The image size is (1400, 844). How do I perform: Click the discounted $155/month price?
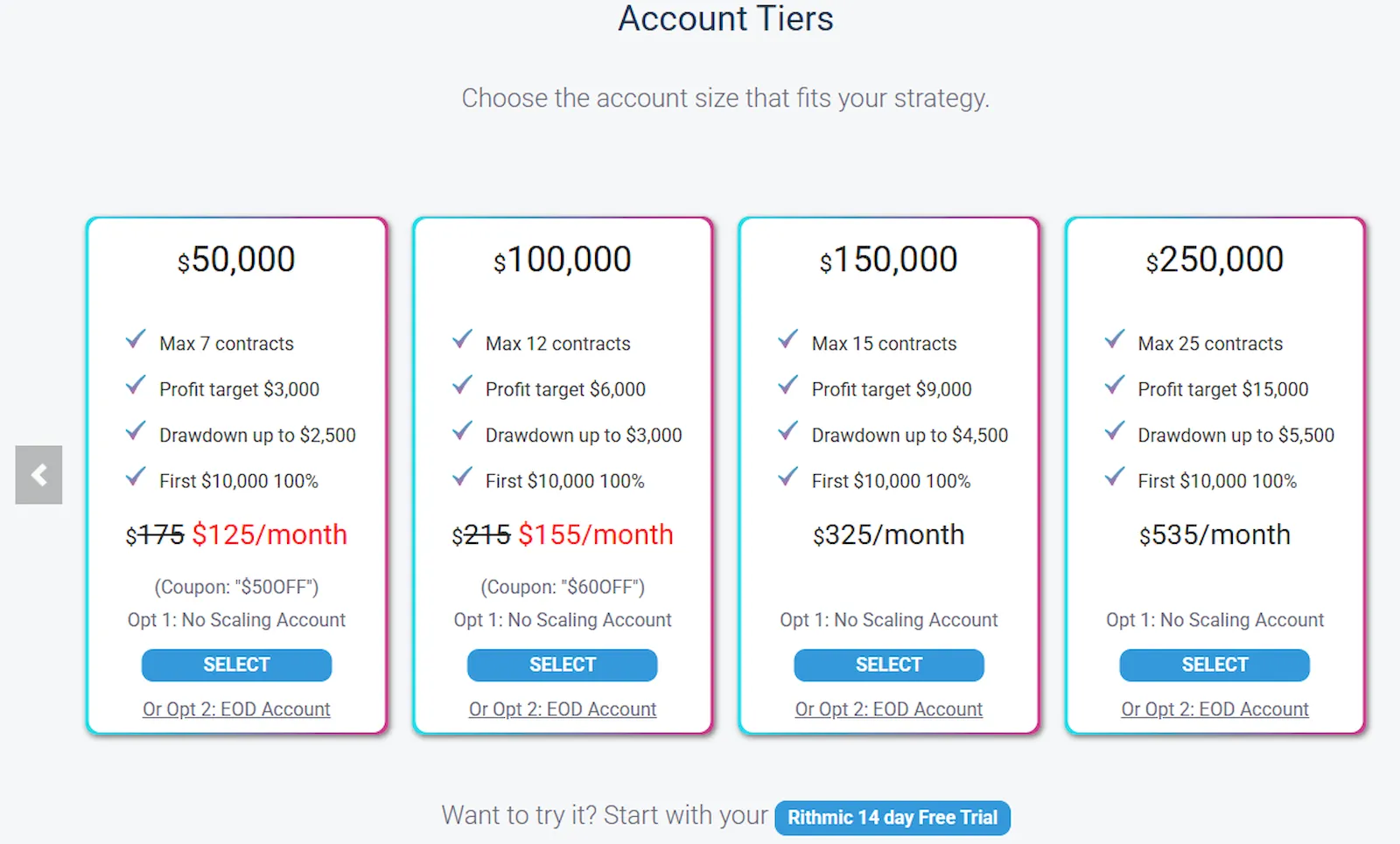point(596,534)
